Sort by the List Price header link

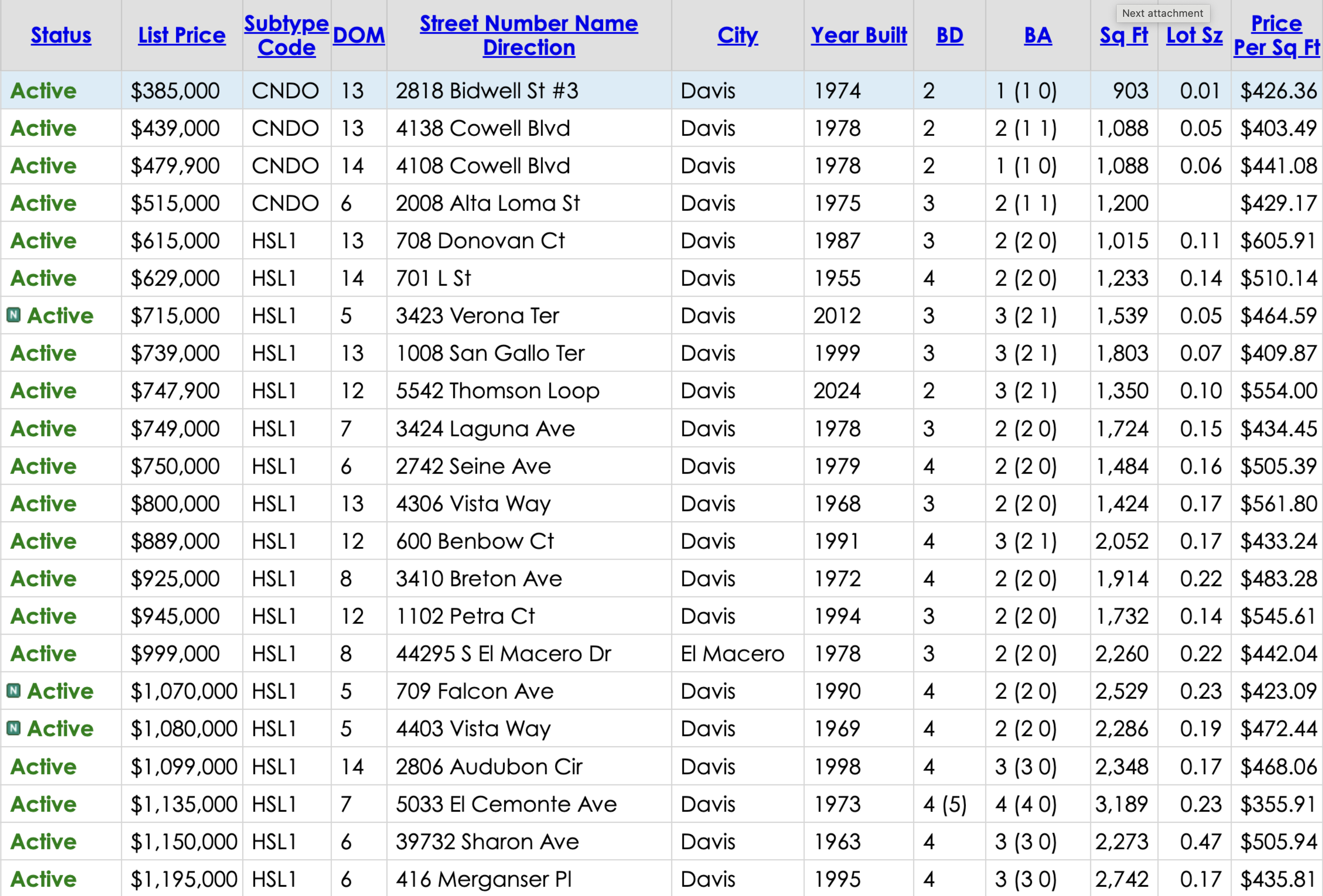click(182, 35)
